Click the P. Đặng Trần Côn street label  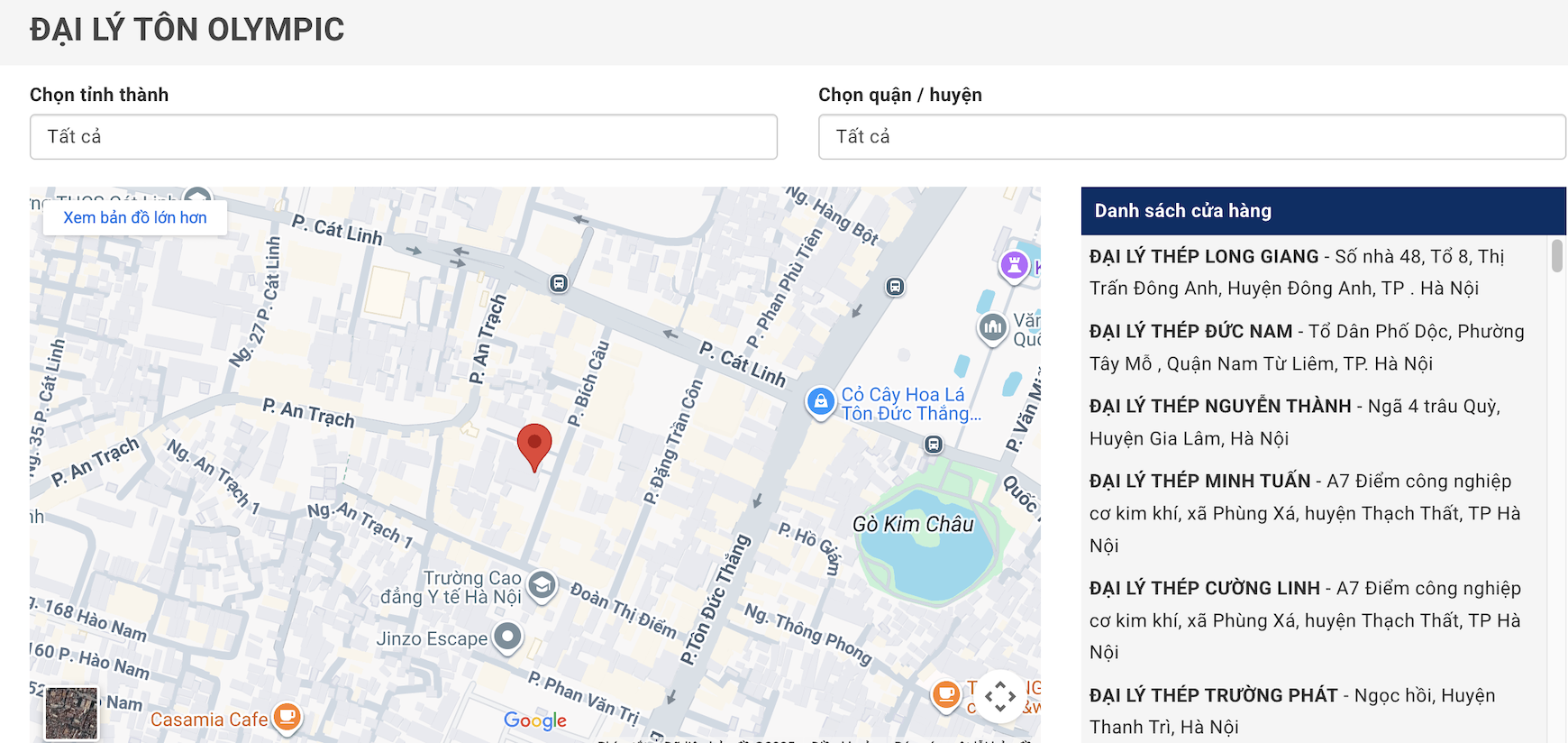[673, 441]
